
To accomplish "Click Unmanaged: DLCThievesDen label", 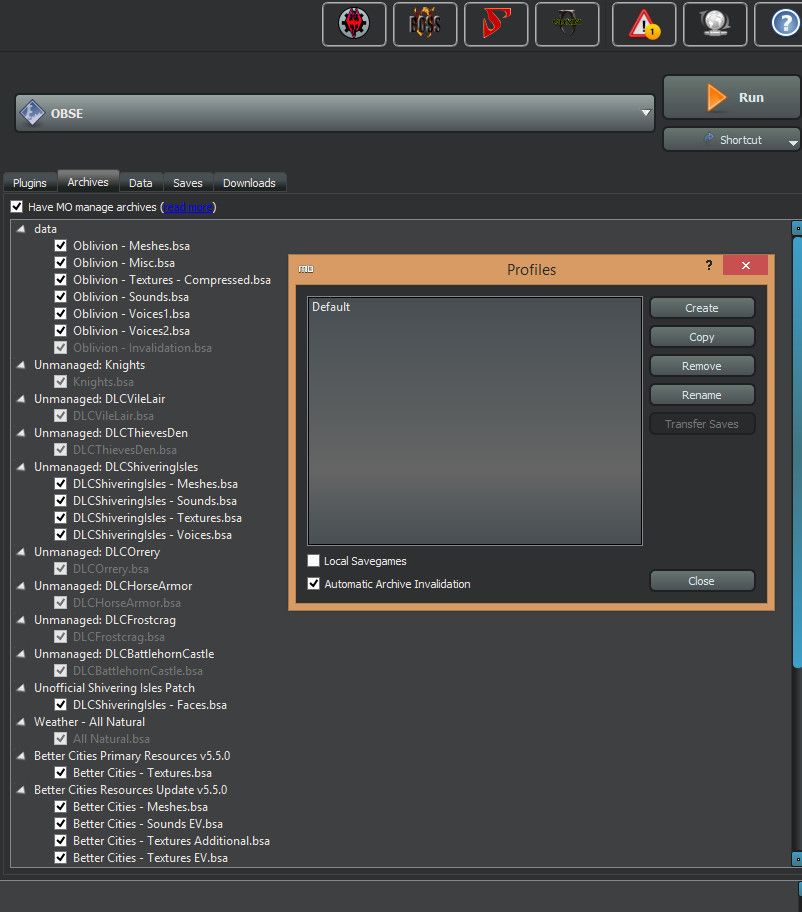I will [x=111, y=433].
